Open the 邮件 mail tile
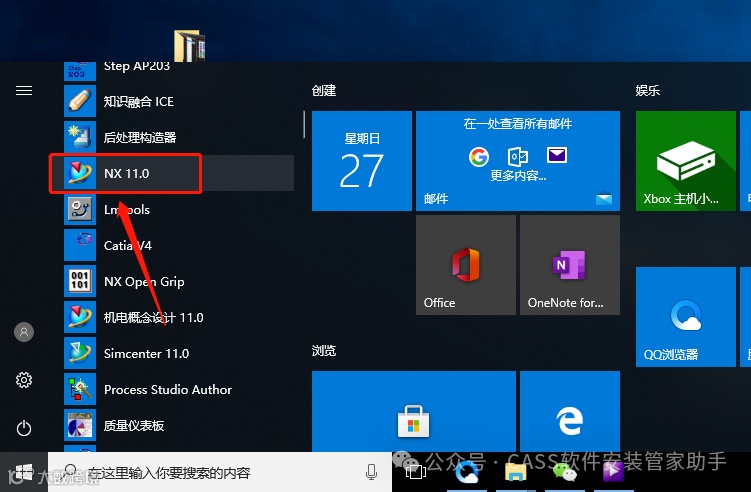Image resolution: width=751 pixels, height=492 pixels. click(x=518, y=161)
